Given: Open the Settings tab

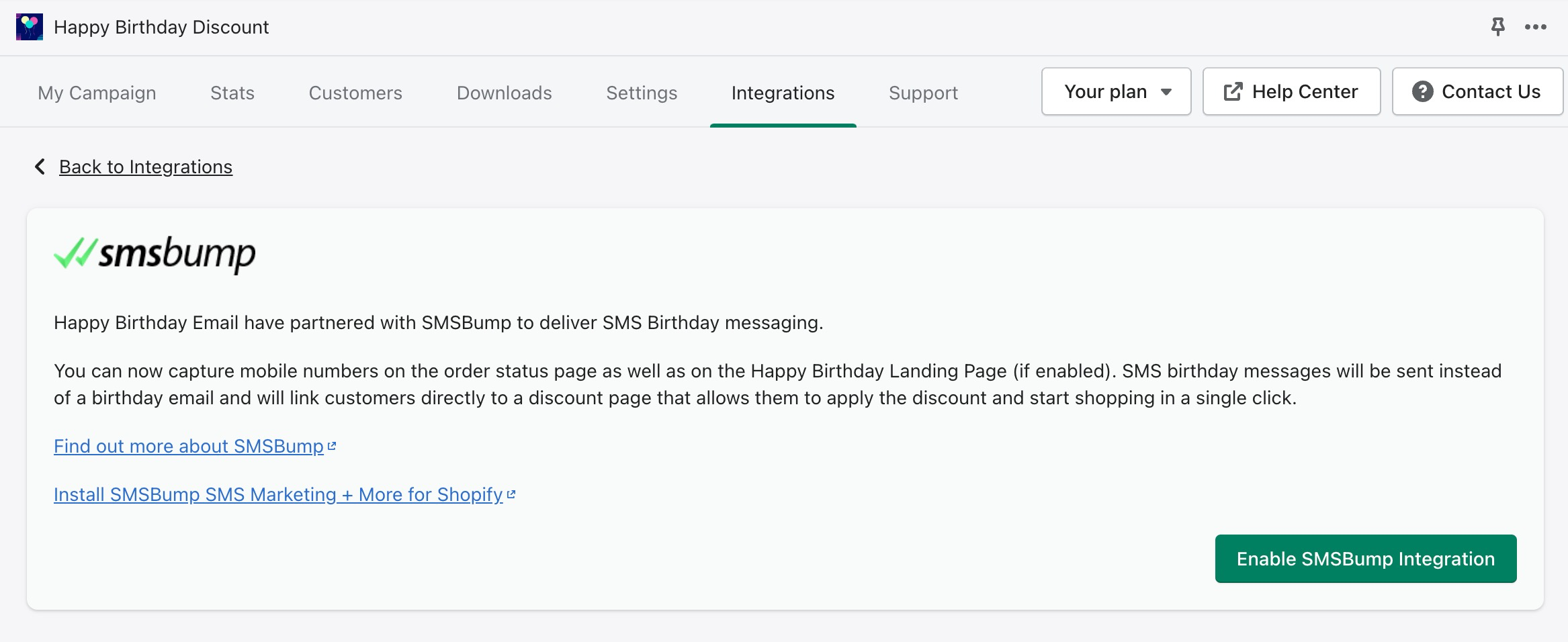Looking at the screenshot, I should coord(642,93).
